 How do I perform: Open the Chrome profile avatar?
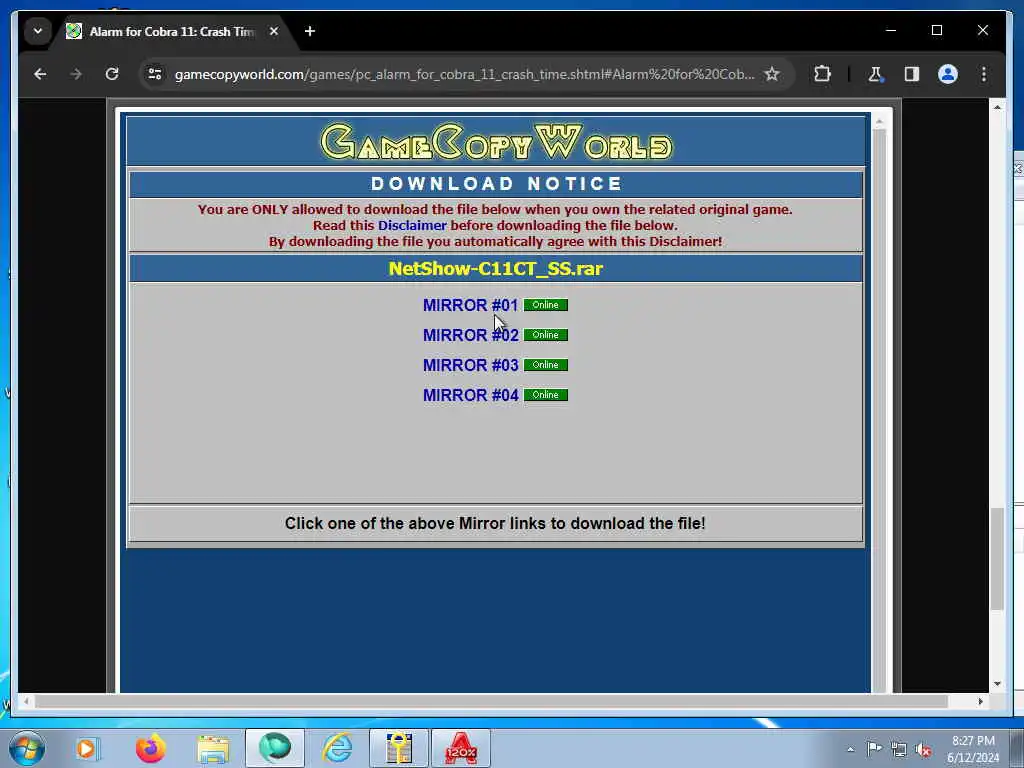tap(948, 74)
